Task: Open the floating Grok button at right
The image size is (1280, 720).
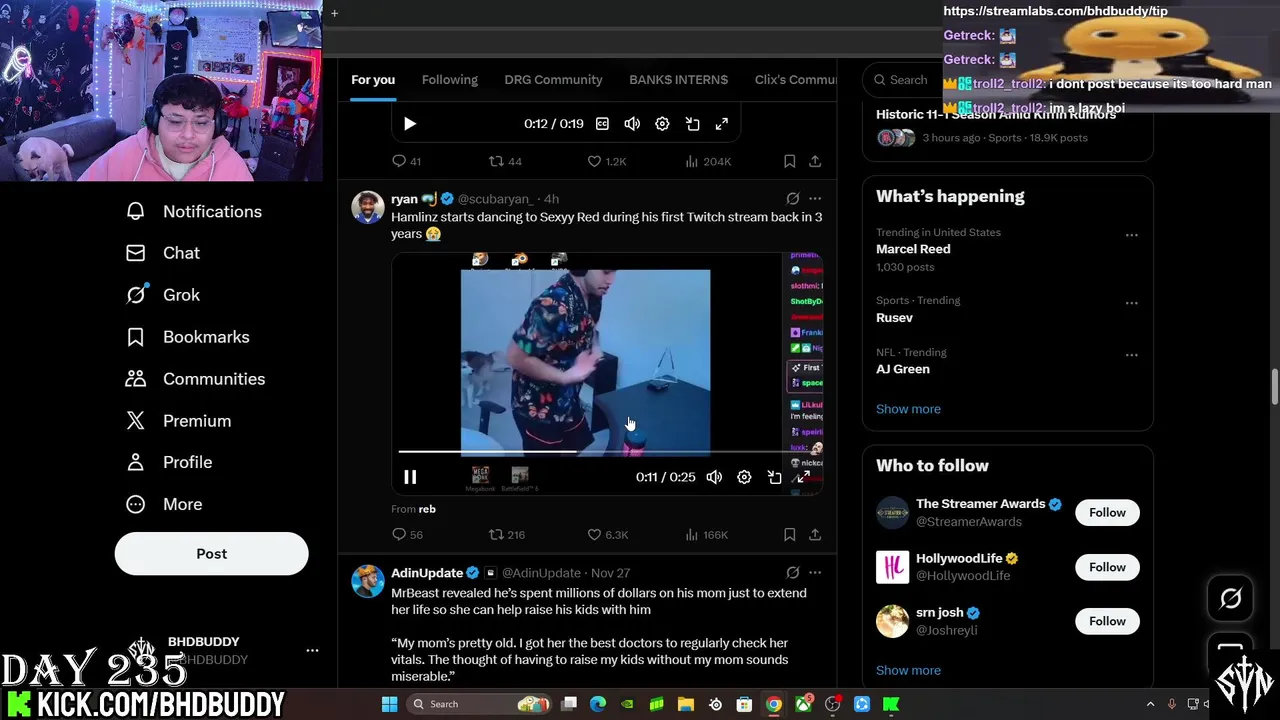Action: coord(1230,598)
